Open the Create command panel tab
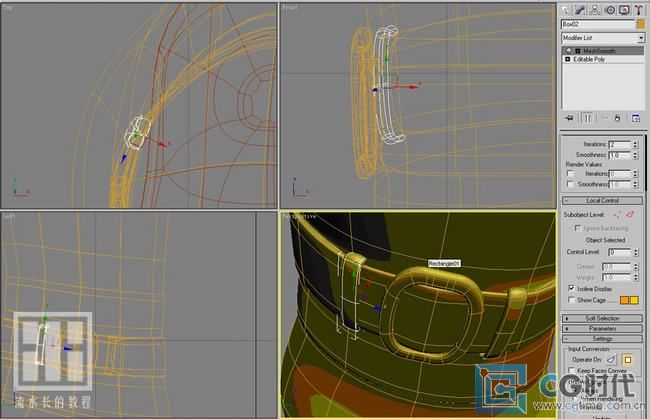Image resolution: width=650 pixels, height=419 pixels. (x=566, y=8)
